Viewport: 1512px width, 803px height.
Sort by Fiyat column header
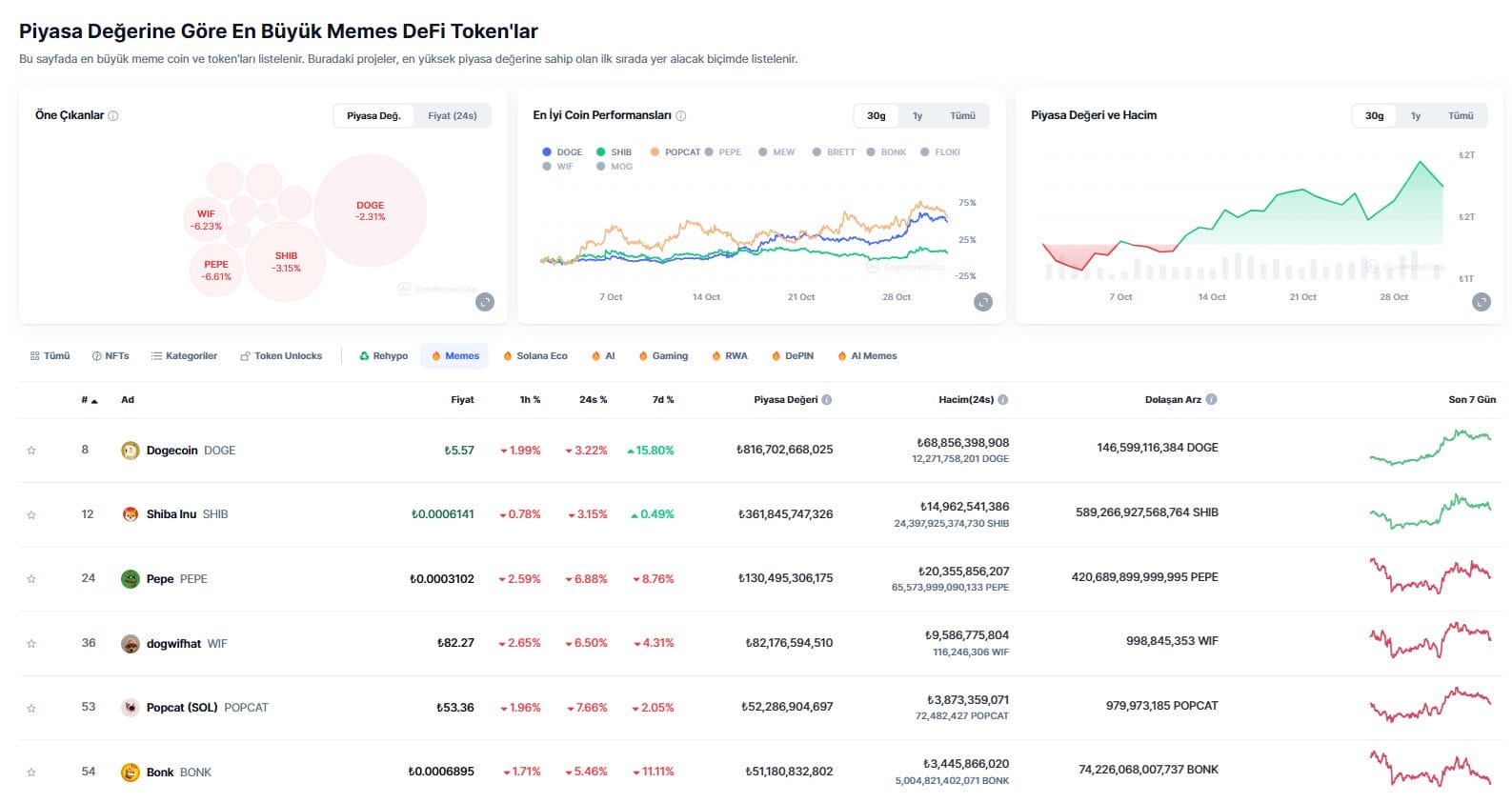(462, 400)
